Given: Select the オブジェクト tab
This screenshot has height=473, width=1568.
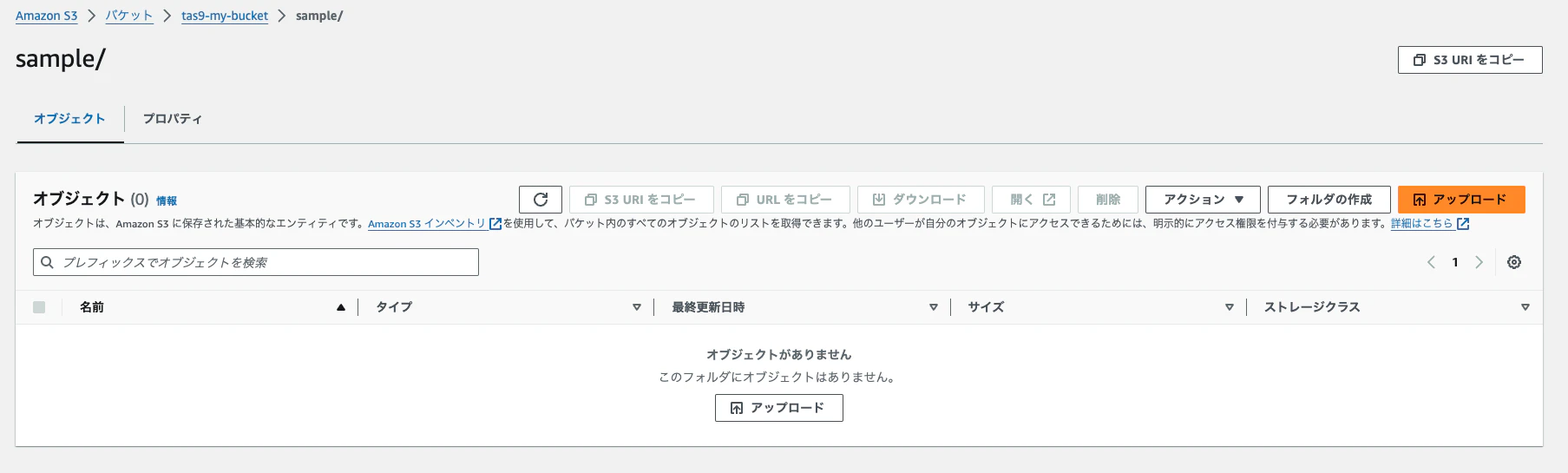Looking at the screenshot, I should pos(69,119).
